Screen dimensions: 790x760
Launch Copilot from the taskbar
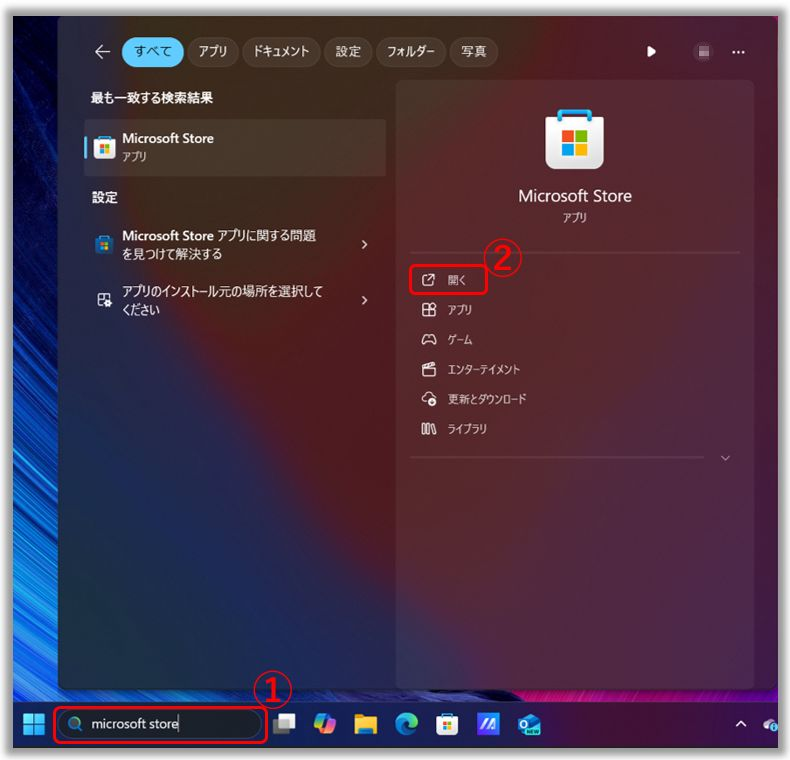324,724
